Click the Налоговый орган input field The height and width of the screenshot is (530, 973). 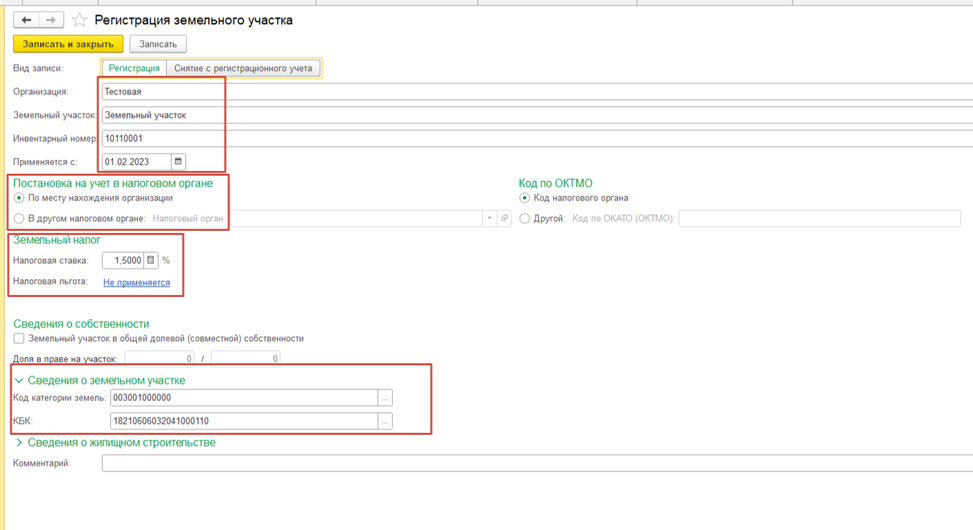(356, 218)
